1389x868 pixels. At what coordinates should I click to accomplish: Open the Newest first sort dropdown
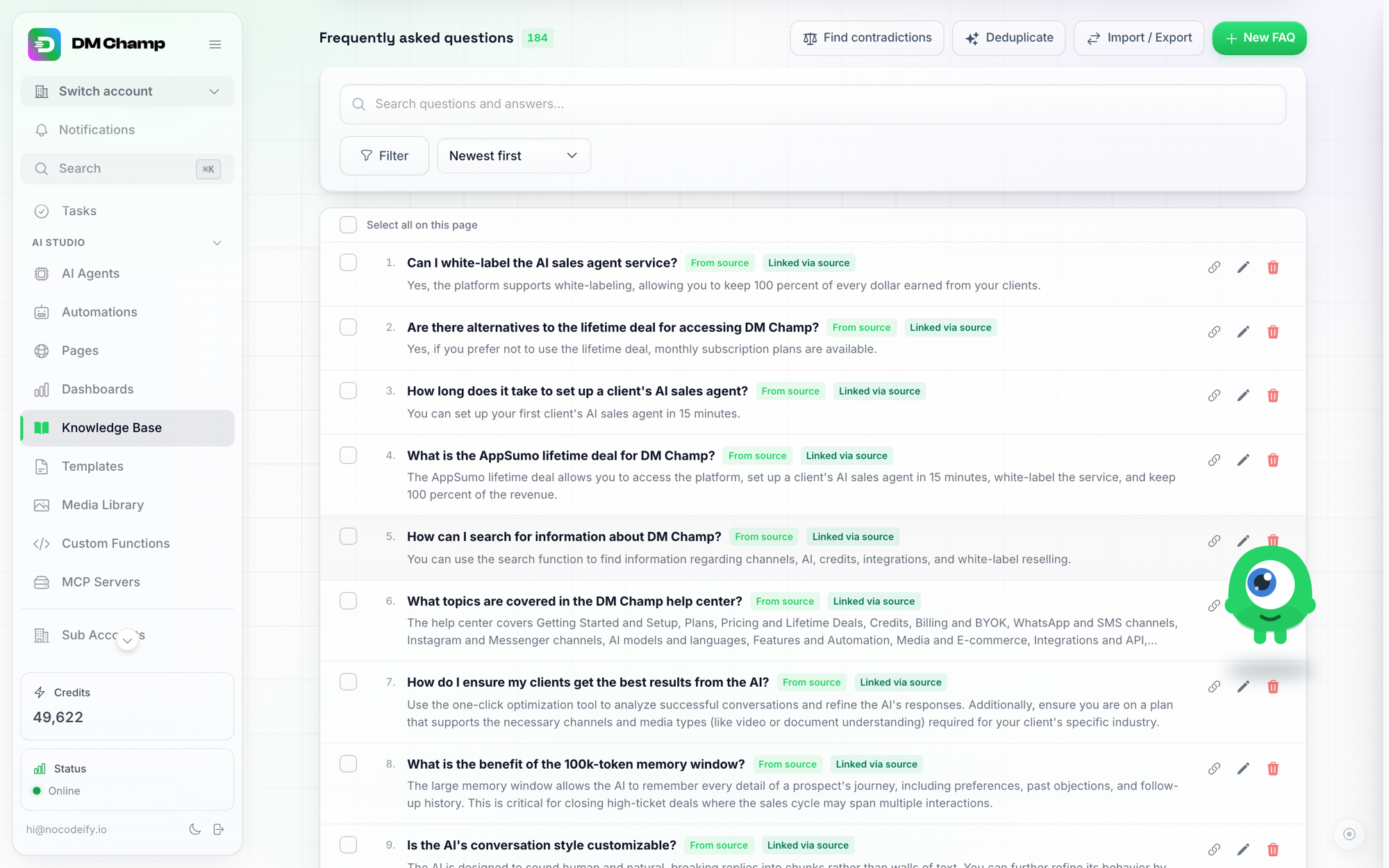tap(513, 156)
